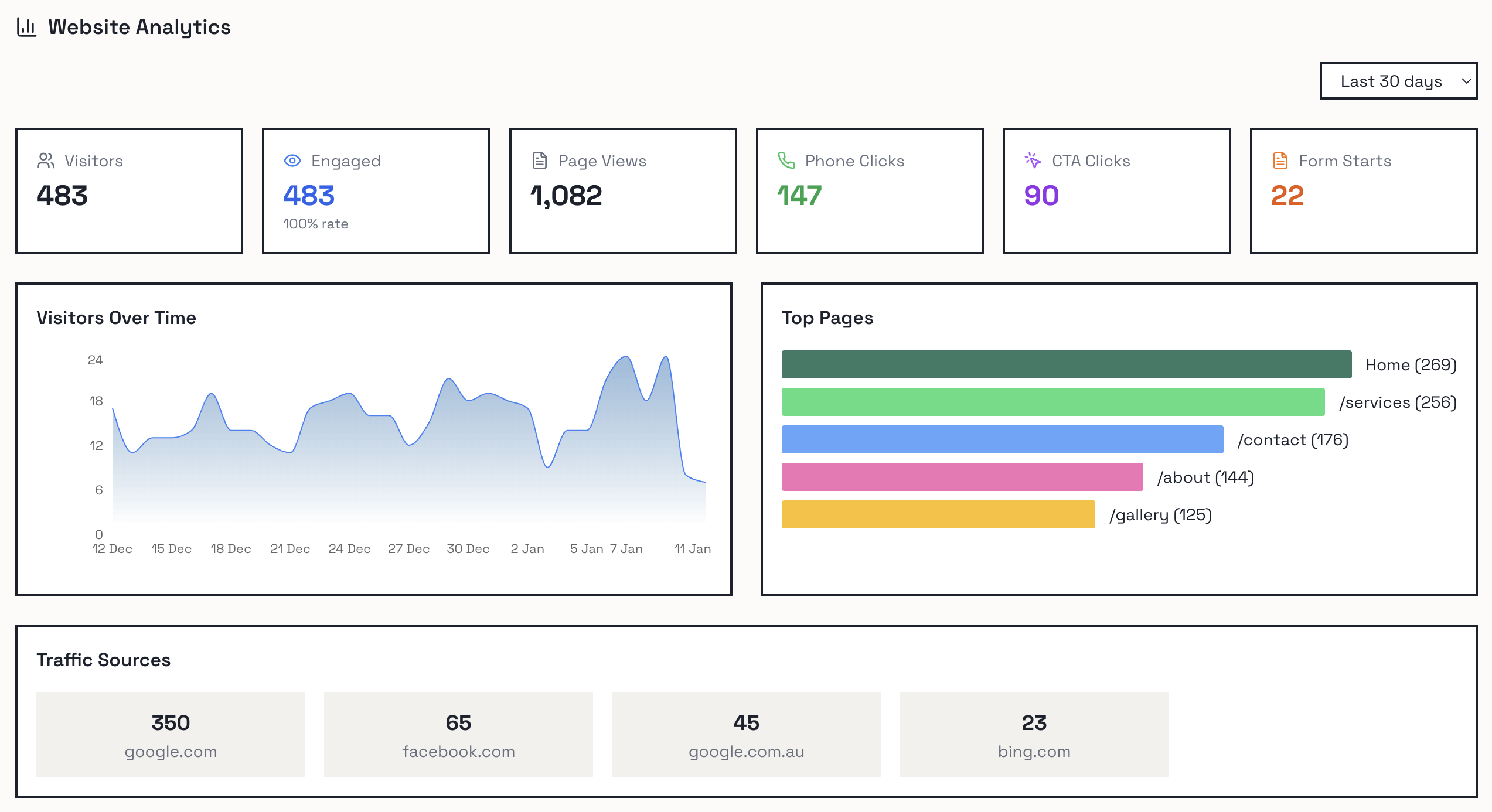
Task: Click the Form Starts document icon
Action: [1279, 160]
